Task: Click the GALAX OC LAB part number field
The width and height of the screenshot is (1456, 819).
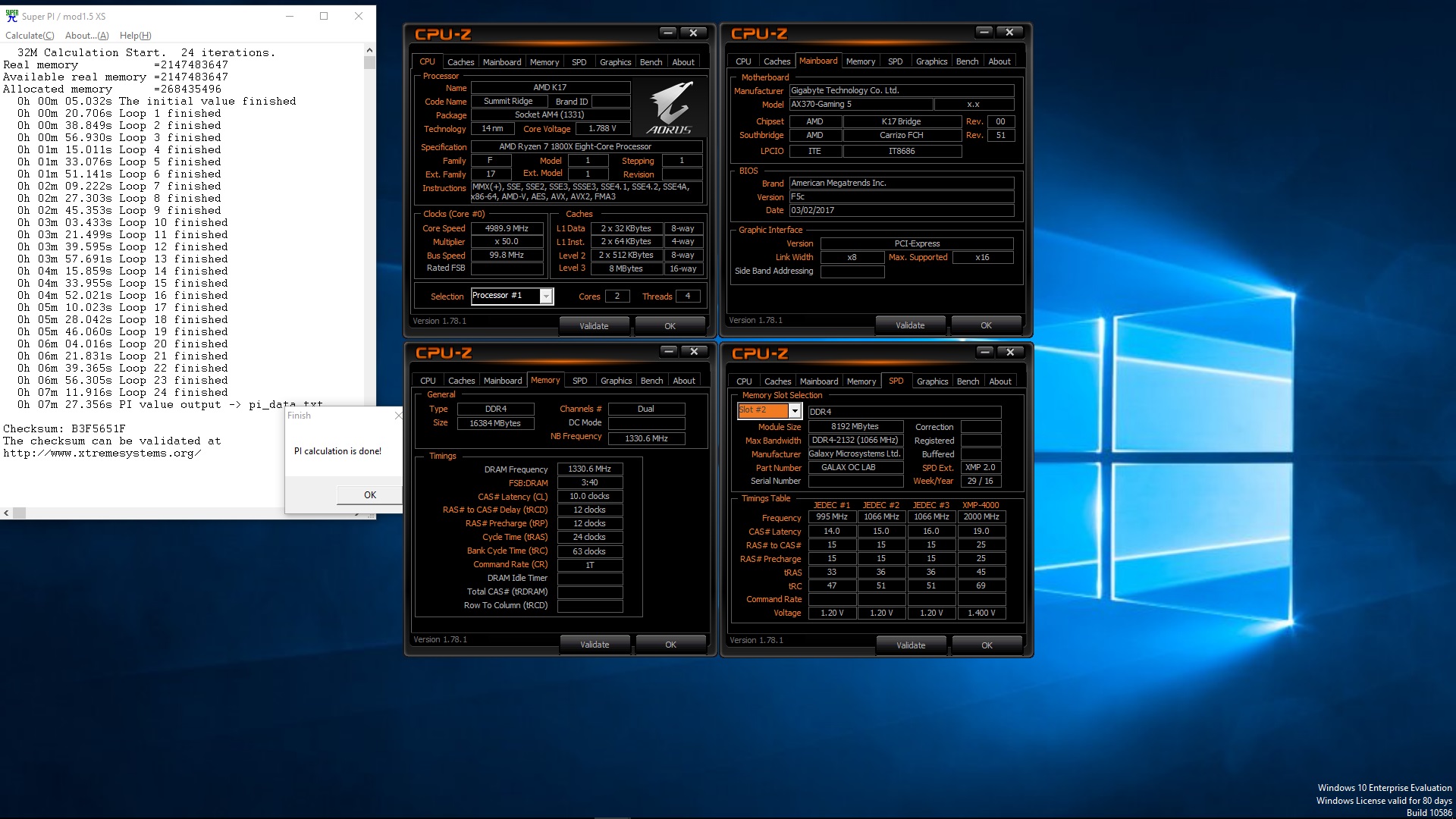Action: pyautogui.click(x=855, y=467)
